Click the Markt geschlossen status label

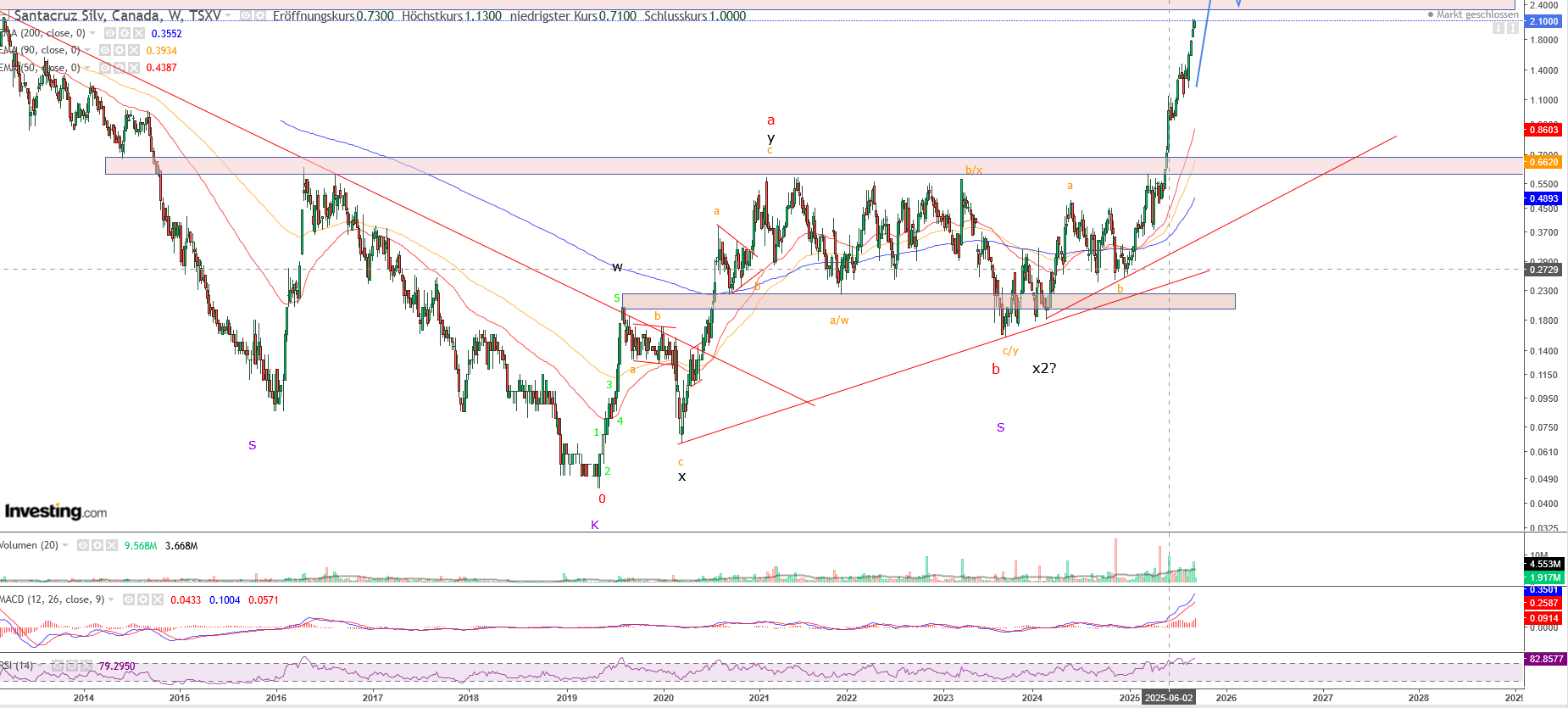pyautogui.click(x=1475, y=14)
